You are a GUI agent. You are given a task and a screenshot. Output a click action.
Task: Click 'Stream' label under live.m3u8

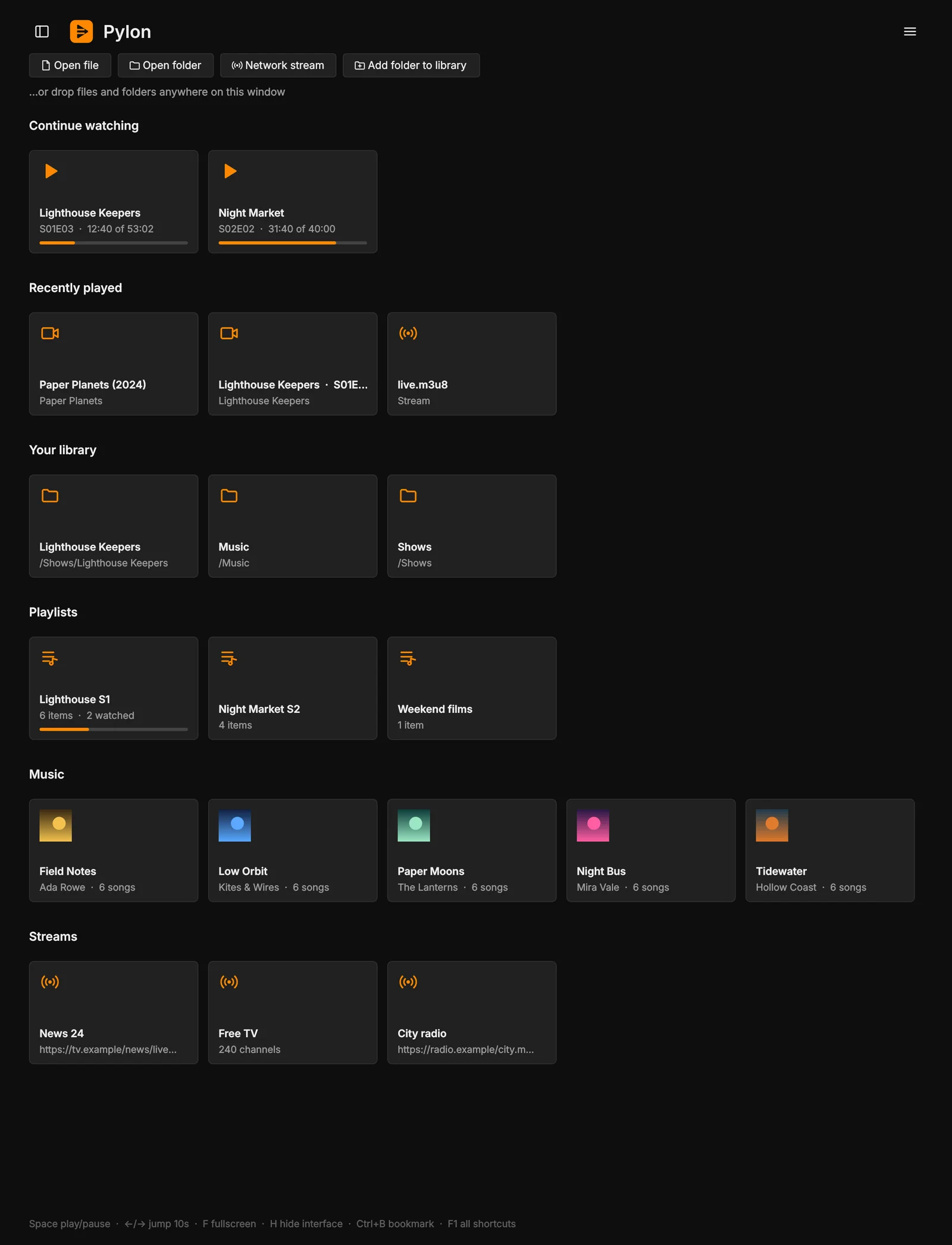pos(414,401)
